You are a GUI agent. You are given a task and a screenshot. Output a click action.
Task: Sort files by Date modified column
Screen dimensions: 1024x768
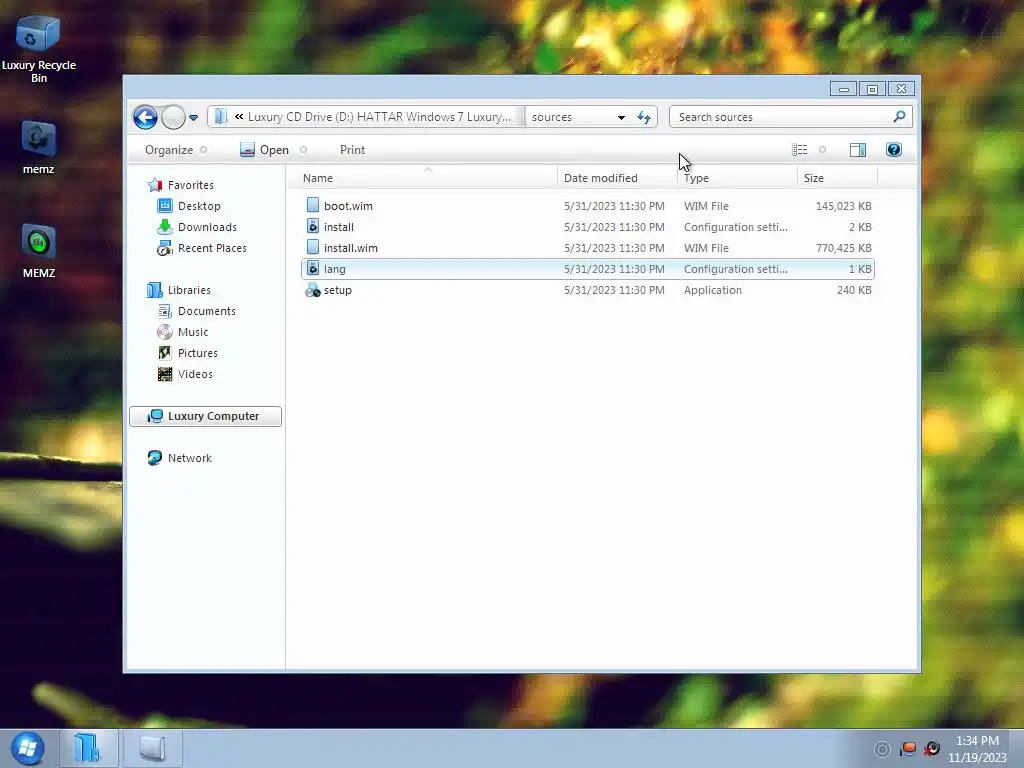[x=617, y=178]
